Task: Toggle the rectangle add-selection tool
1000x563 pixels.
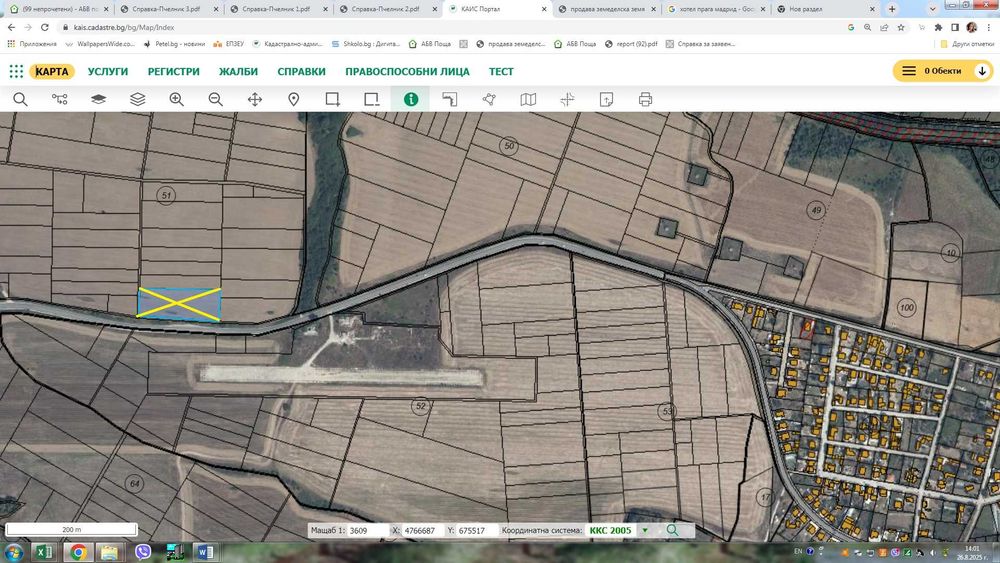Action: click(333, 99)
